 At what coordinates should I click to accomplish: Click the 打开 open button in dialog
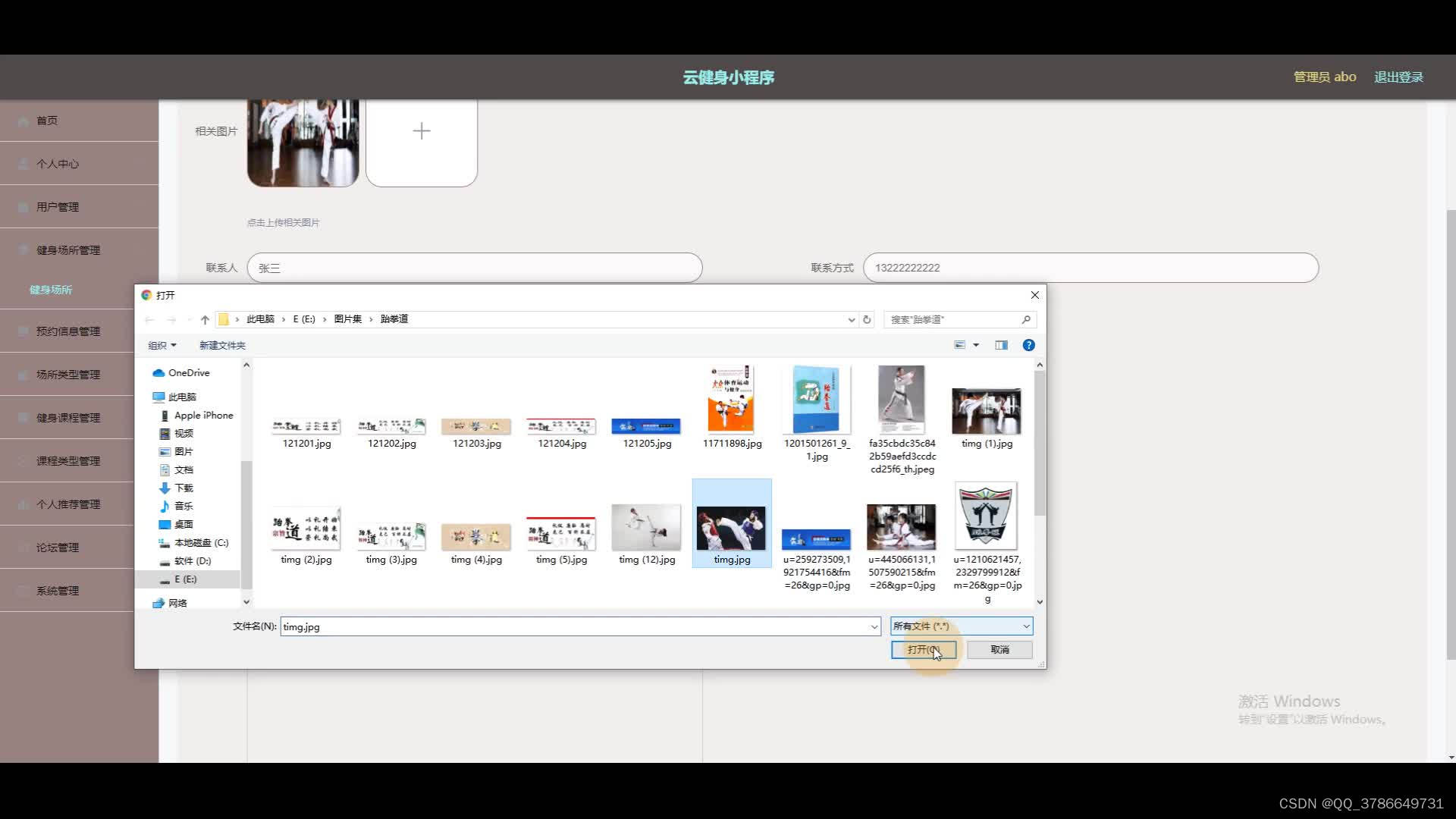point(924,650)
